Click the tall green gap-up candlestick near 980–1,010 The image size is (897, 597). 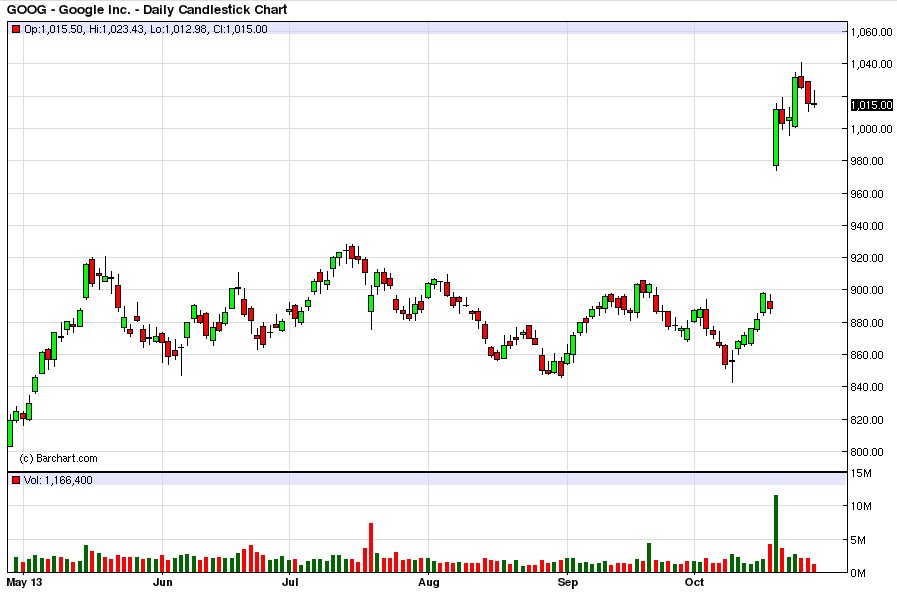pyautogui.click(x=776, y=137)
